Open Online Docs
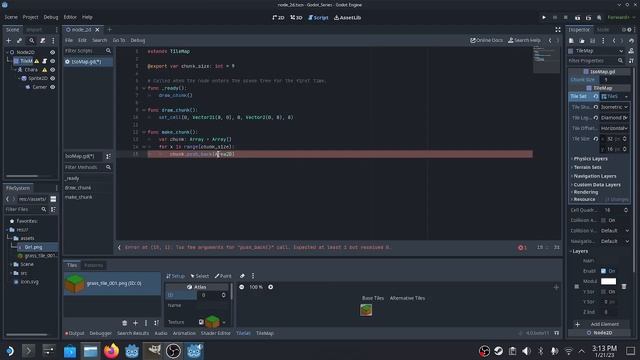The width and height of the screenshot is (640, 360). click(487, 40)
